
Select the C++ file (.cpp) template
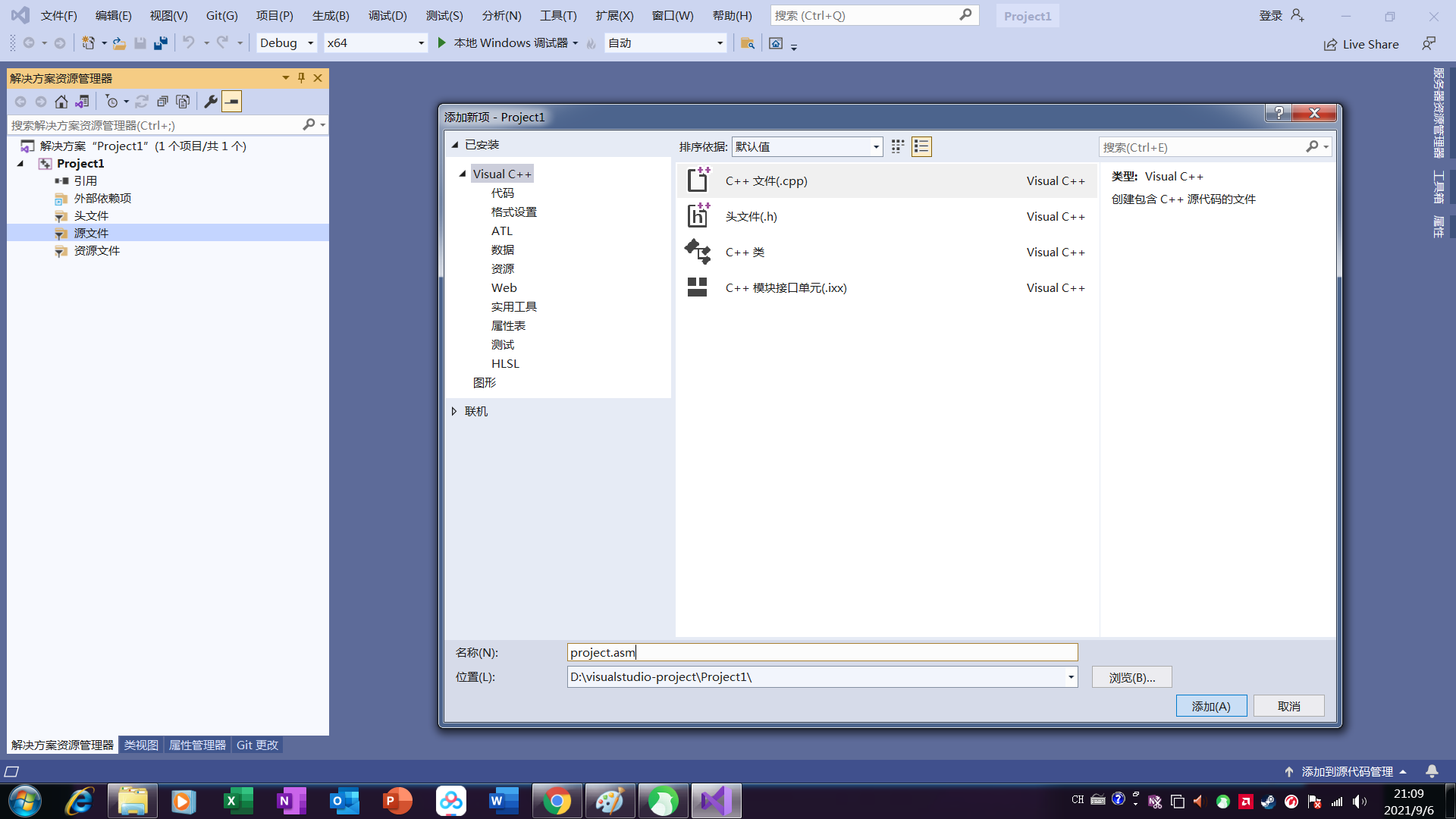(x=886, y=180)
